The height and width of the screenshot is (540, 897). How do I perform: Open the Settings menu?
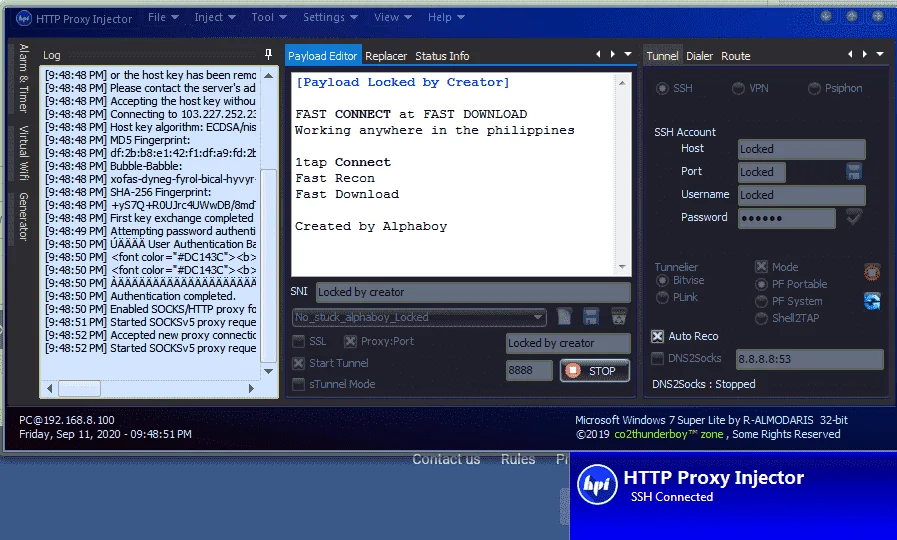point(330,17)
